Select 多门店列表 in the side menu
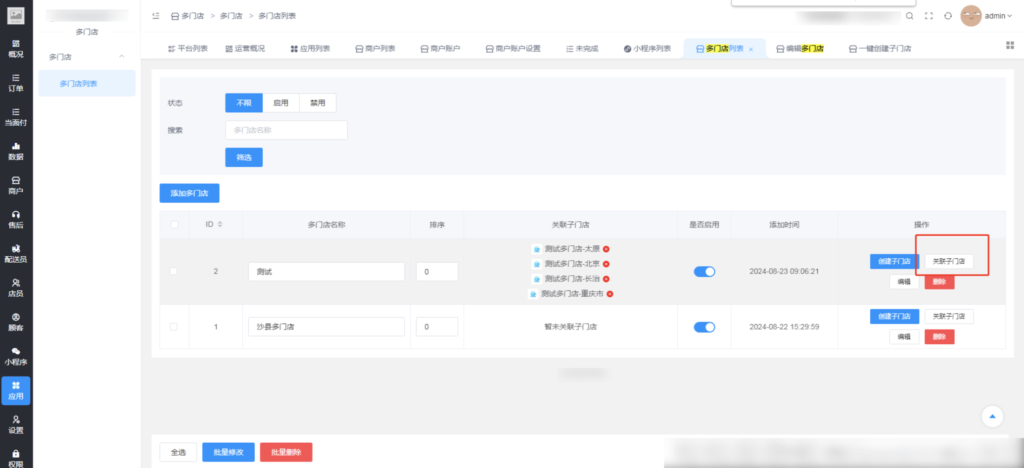 point(87,84)
